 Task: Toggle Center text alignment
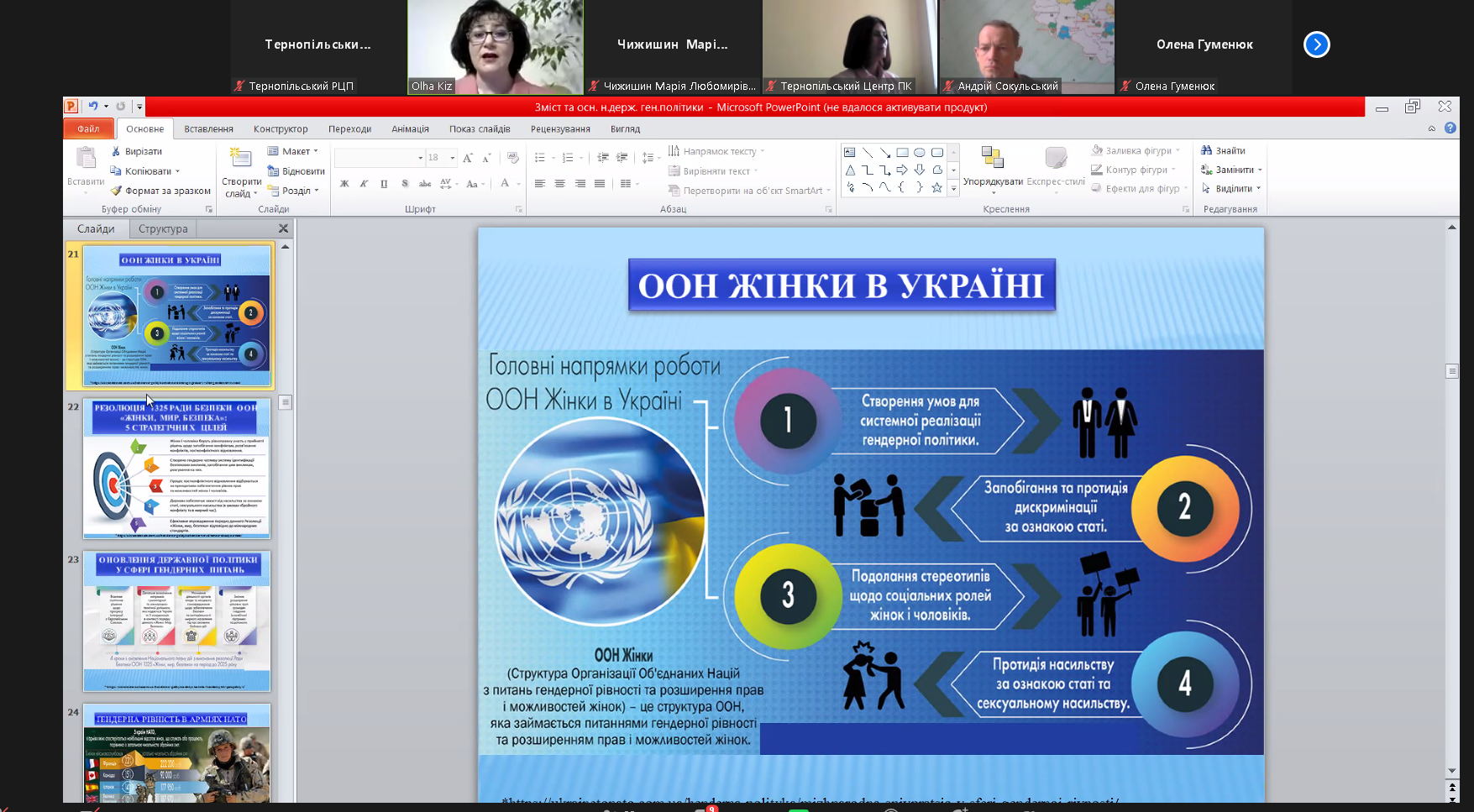560,183
